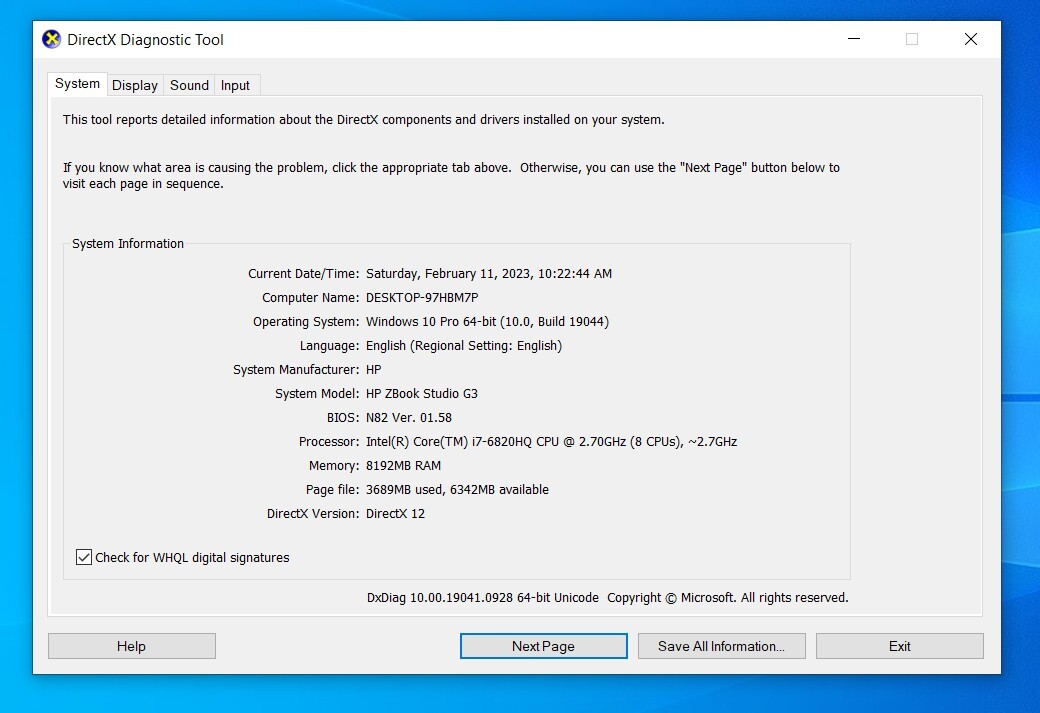Open Help for the diagnostic tool
Screen dimensions: 1040x713
pyautogui.click(x=131, y=646)
